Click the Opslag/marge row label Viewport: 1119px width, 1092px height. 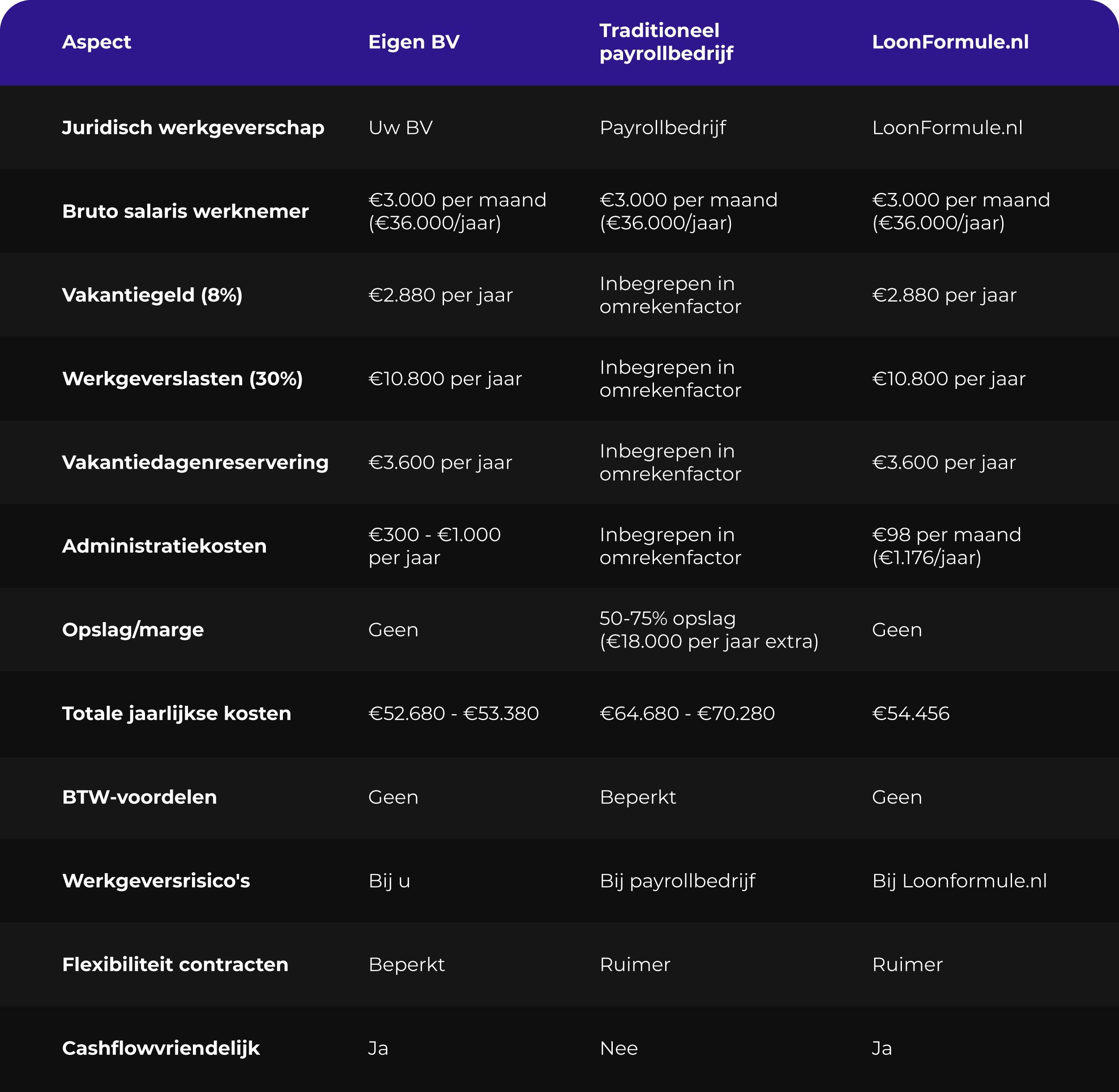[132, 630]
